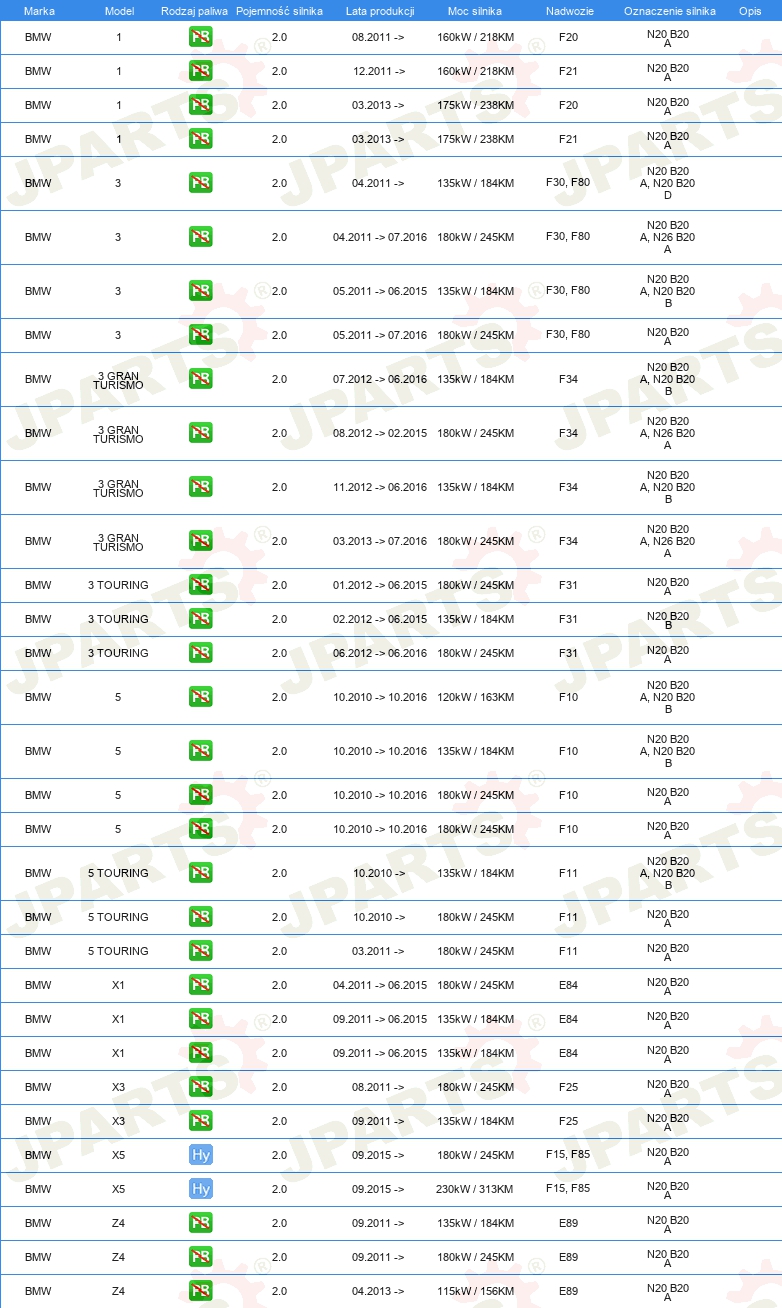Select the '115kW / 156KM' power cell
The width and height of the screenshot is (782, 1308).
pyautogui.click(x=476, y=1291)
